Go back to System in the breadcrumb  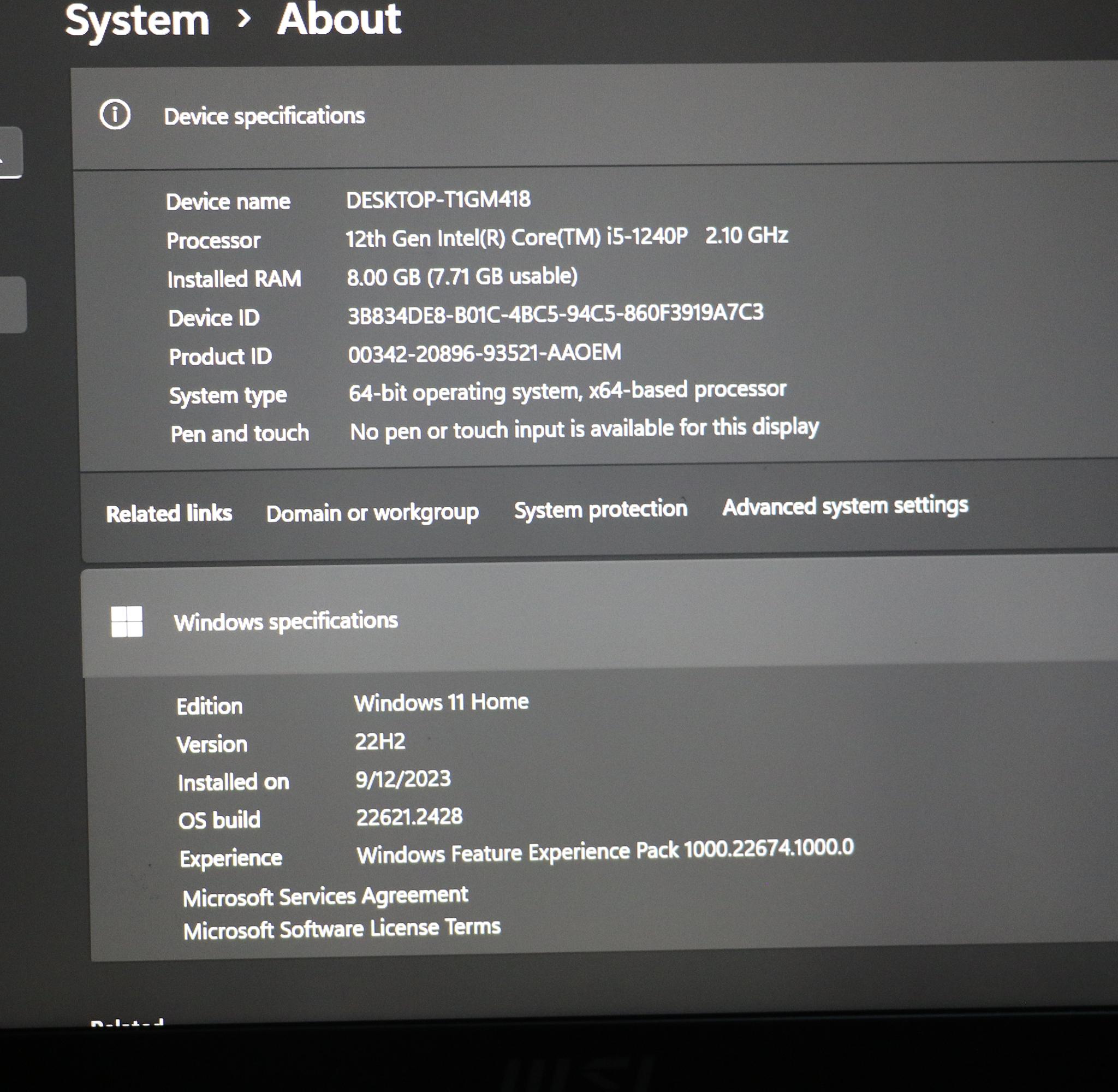[138, 21]
